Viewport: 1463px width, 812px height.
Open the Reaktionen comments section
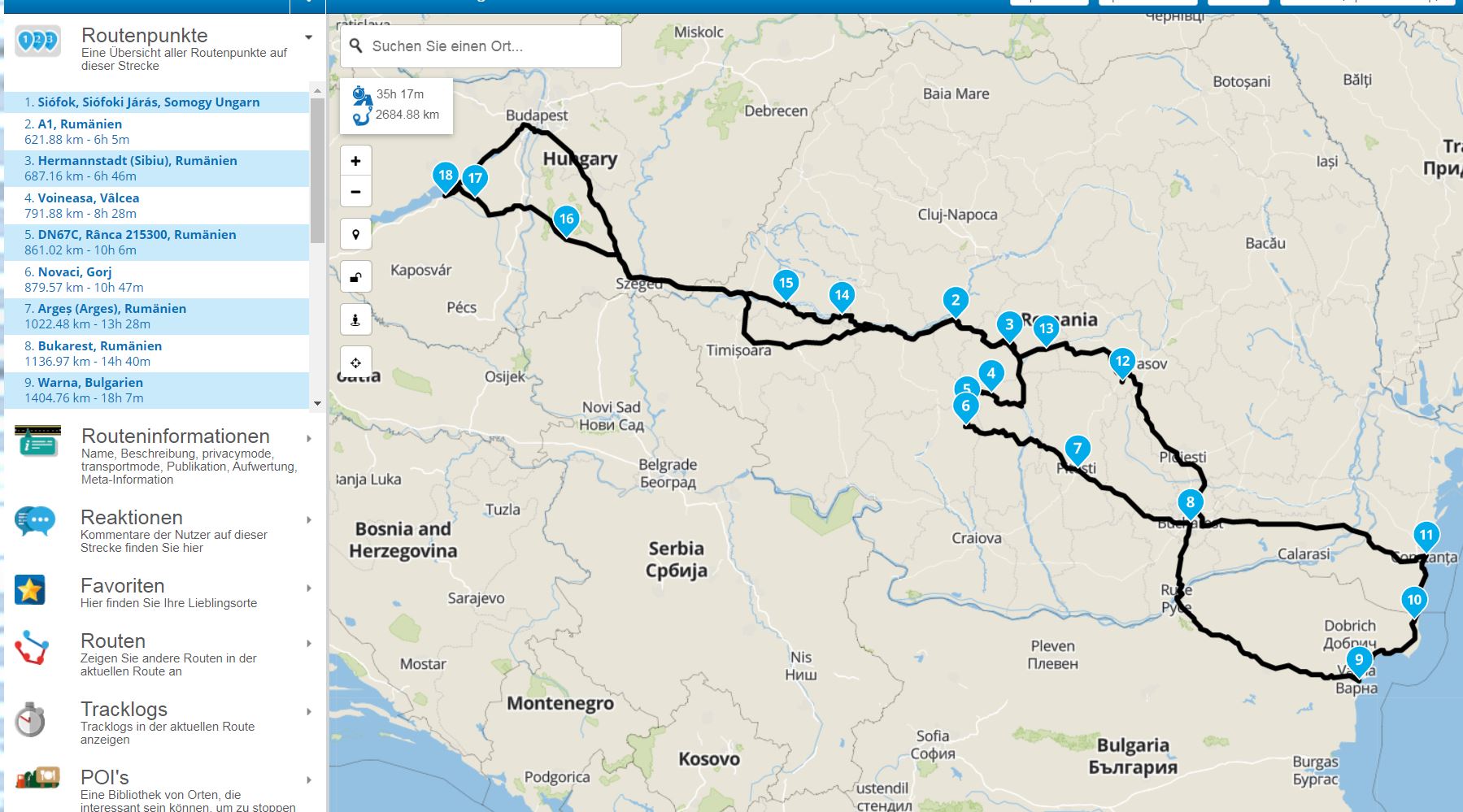(132, 518)
